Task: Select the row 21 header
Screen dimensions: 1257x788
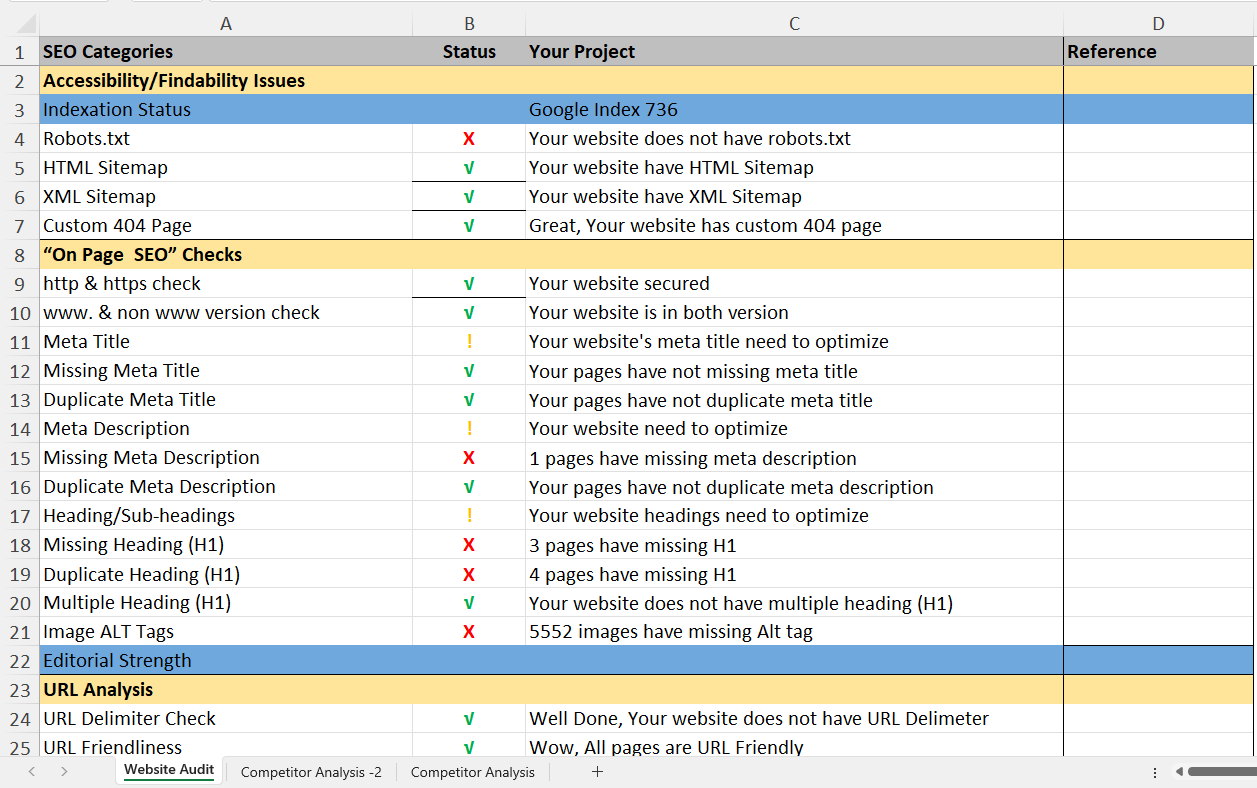Action: (19, 631)
